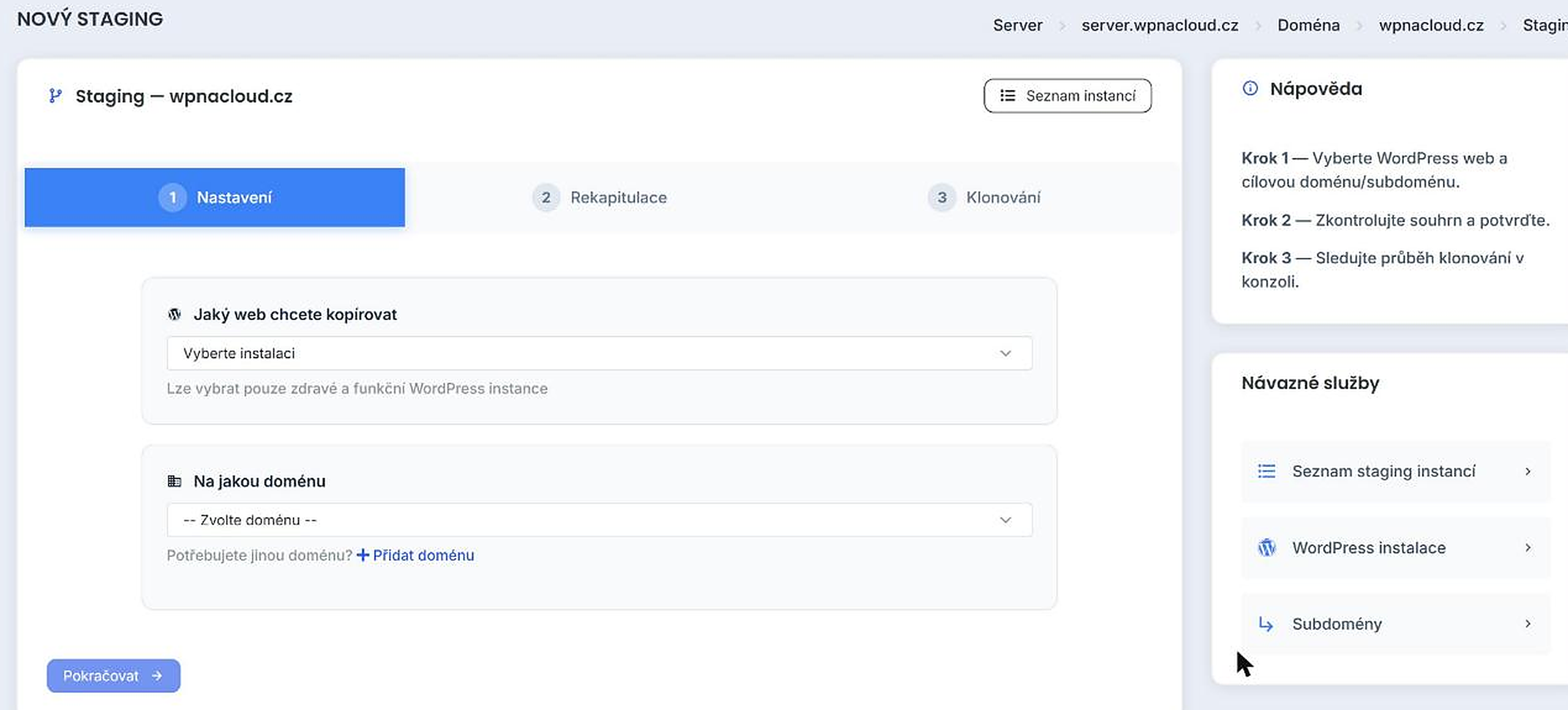Viewport: 1568px width, 710px height.
Task: Click the WordPress icon by Jaký web chcete kopírovat
Action: 175,315
